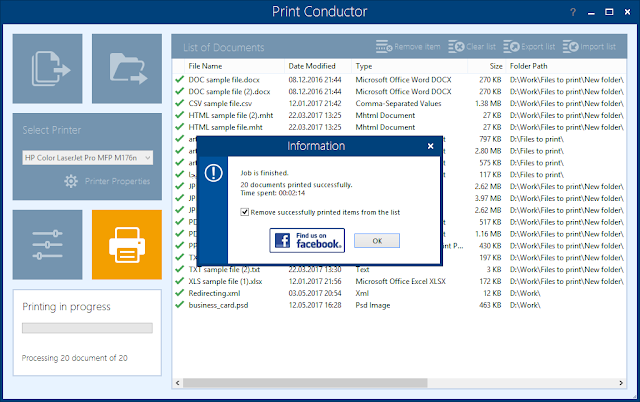Click Comma-Separated Values type cell
Viewport: 640px width, 402px height.
(398, 103)
